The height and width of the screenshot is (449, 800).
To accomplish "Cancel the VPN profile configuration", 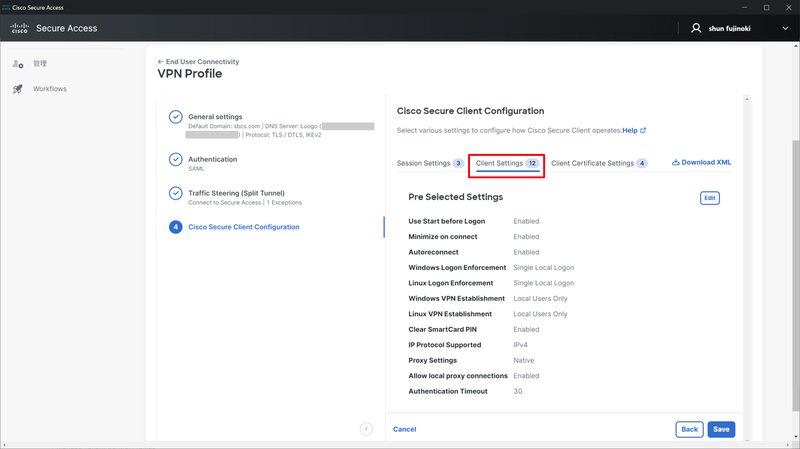I will (x=405, y=430).
